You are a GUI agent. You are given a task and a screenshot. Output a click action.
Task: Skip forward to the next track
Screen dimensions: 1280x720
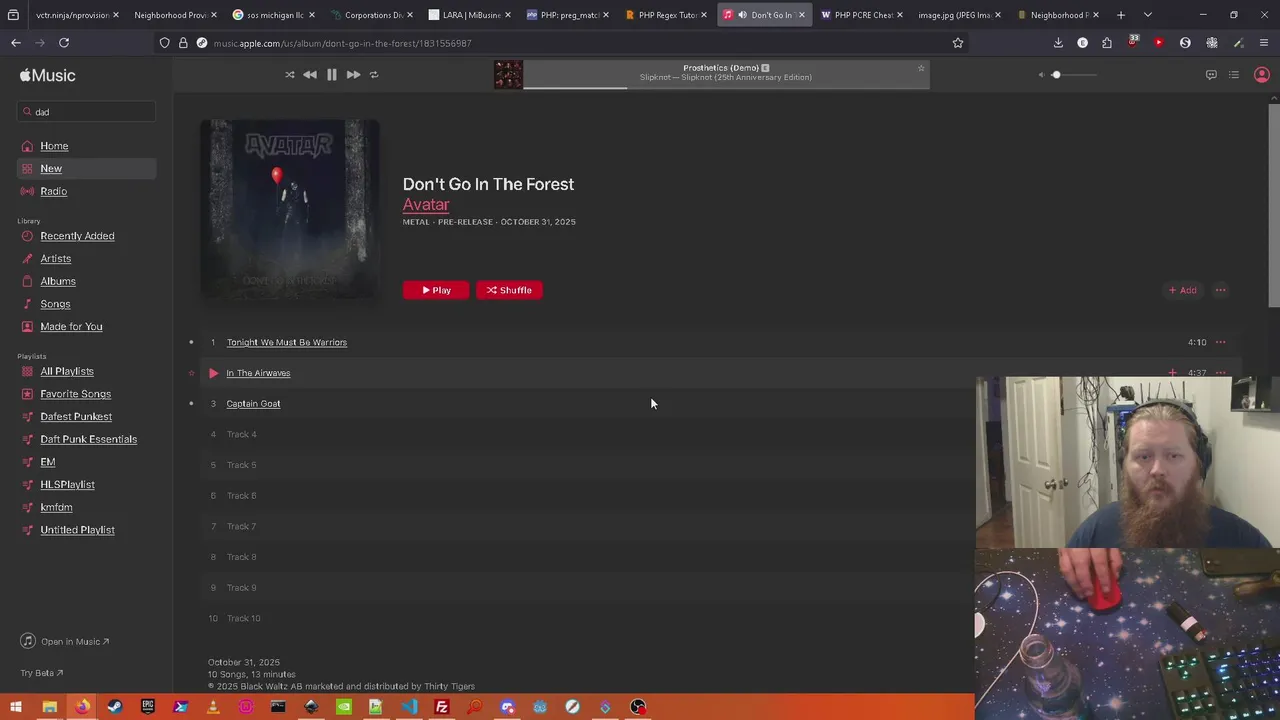[353, 75]
